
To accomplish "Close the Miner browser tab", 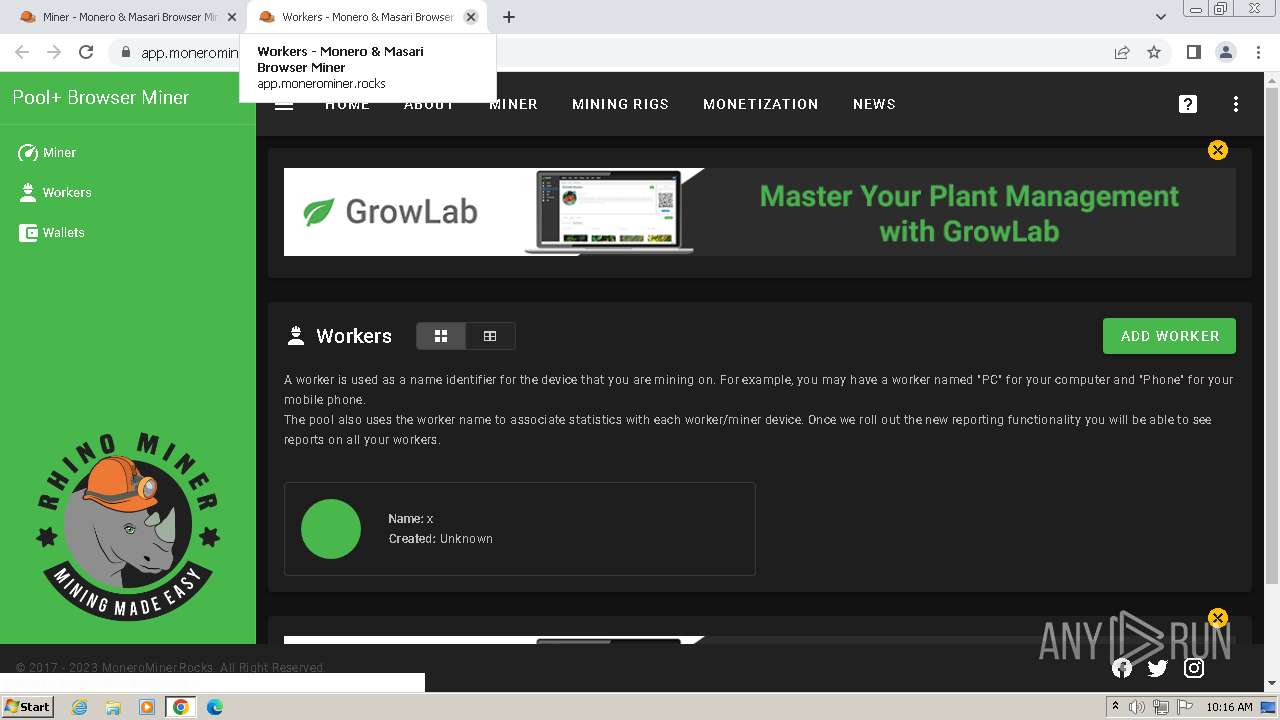I will (x=231, y=17).
